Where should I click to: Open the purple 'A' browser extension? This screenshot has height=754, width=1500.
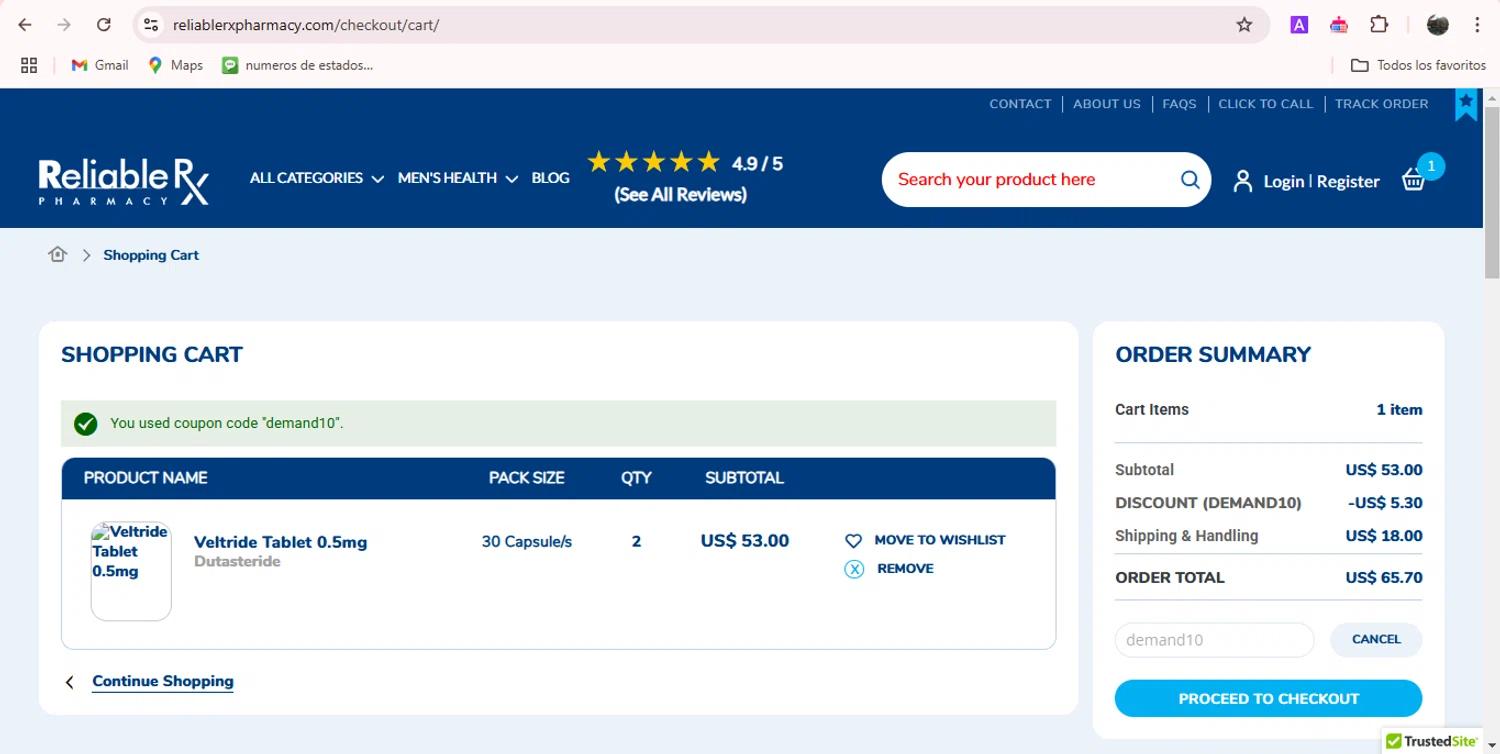1299,25
